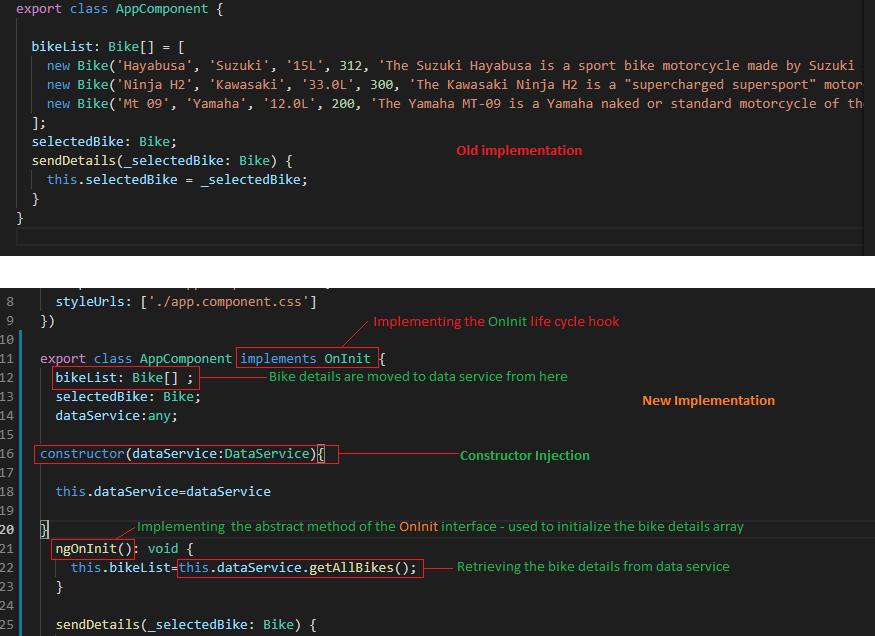
Task: Click the yellow "New Implementation" annotation label
Action: pos(708,400)
